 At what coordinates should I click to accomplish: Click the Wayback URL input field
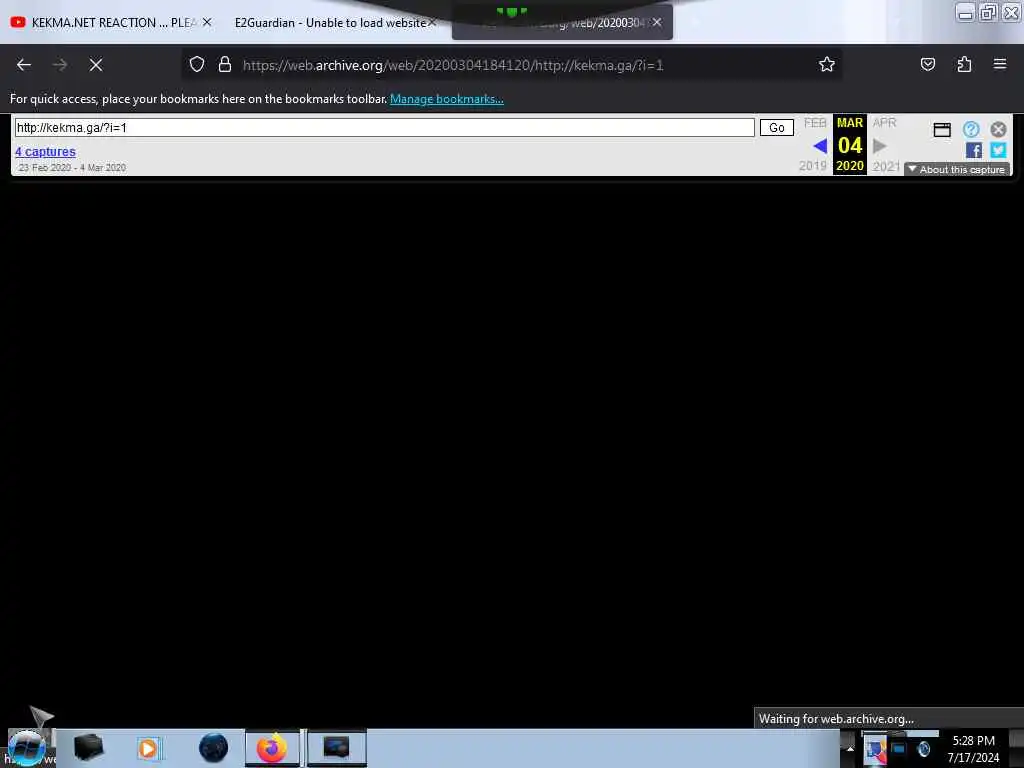point(385,127)
